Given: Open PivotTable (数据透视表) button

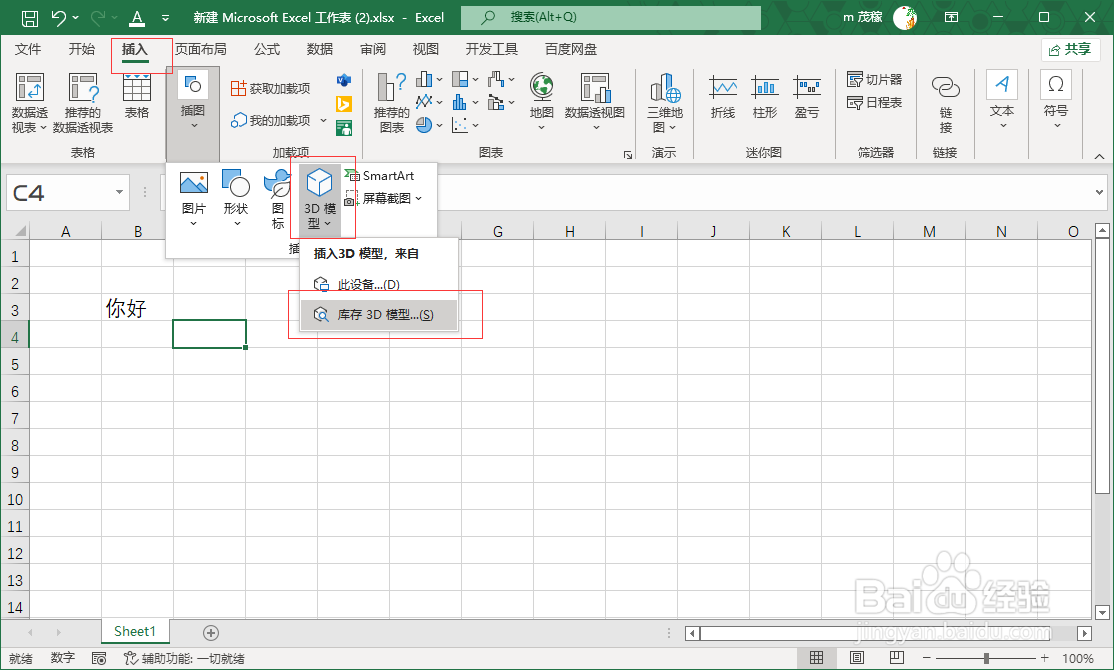Looking at the screenshot, I should (x=30, y=104).
